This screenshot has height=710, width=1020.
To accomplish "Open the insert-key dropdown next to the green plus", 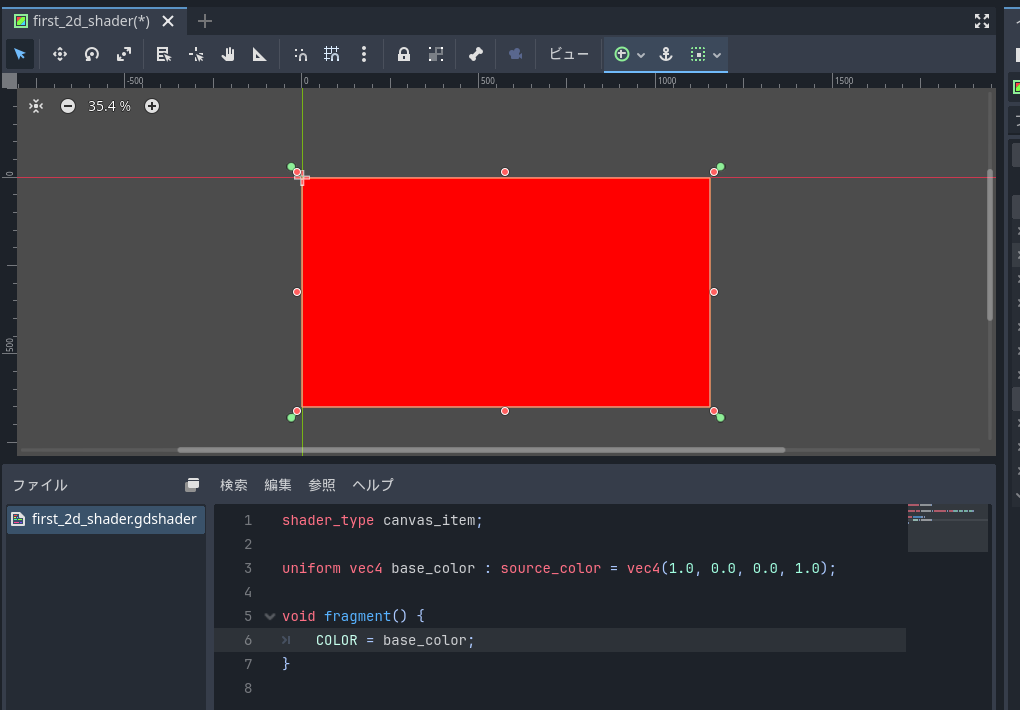I will click(641, 54).
